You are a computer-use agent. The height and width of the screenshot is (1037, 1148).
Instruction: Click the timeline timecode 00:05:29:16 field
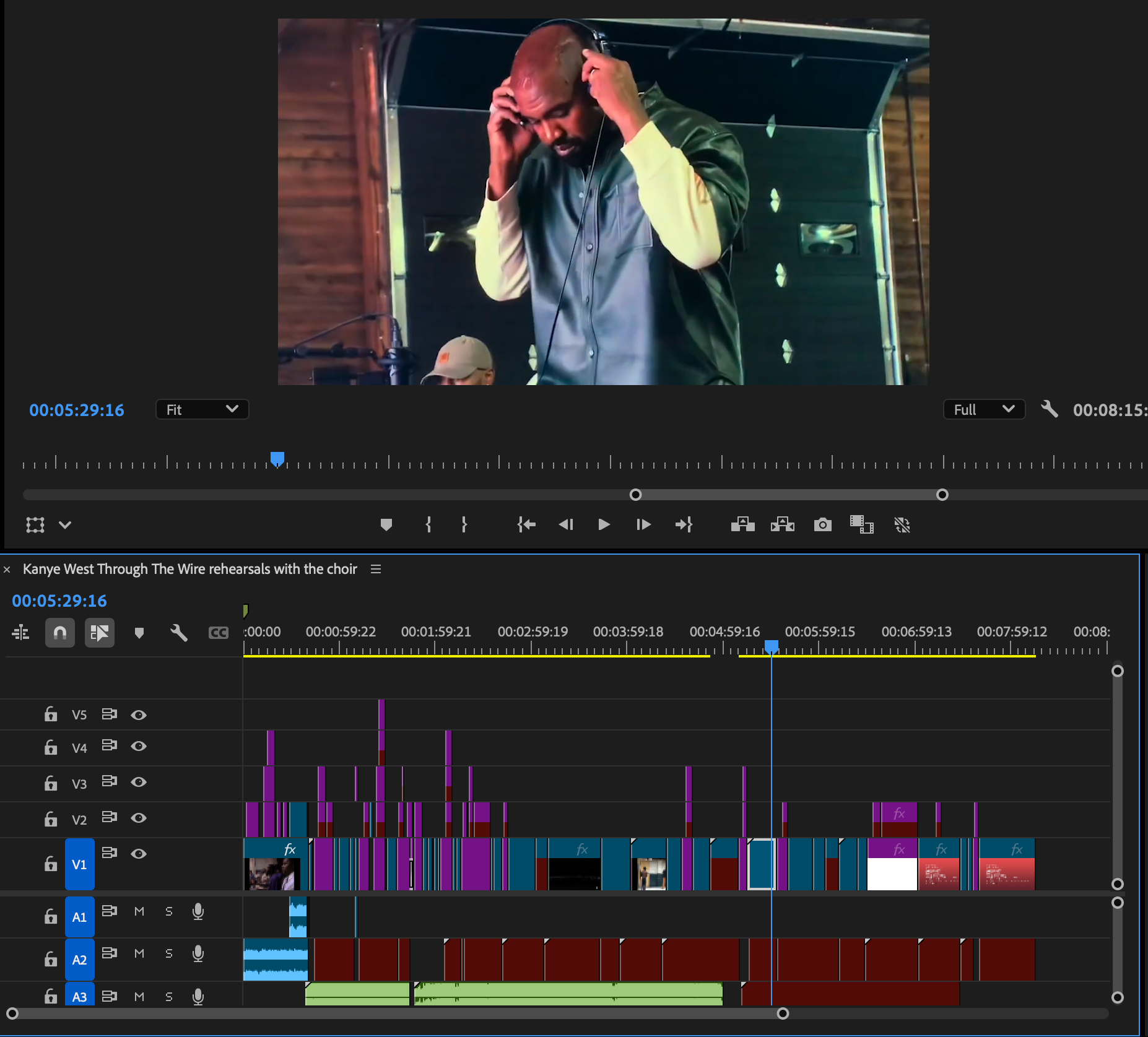(59, 601)
